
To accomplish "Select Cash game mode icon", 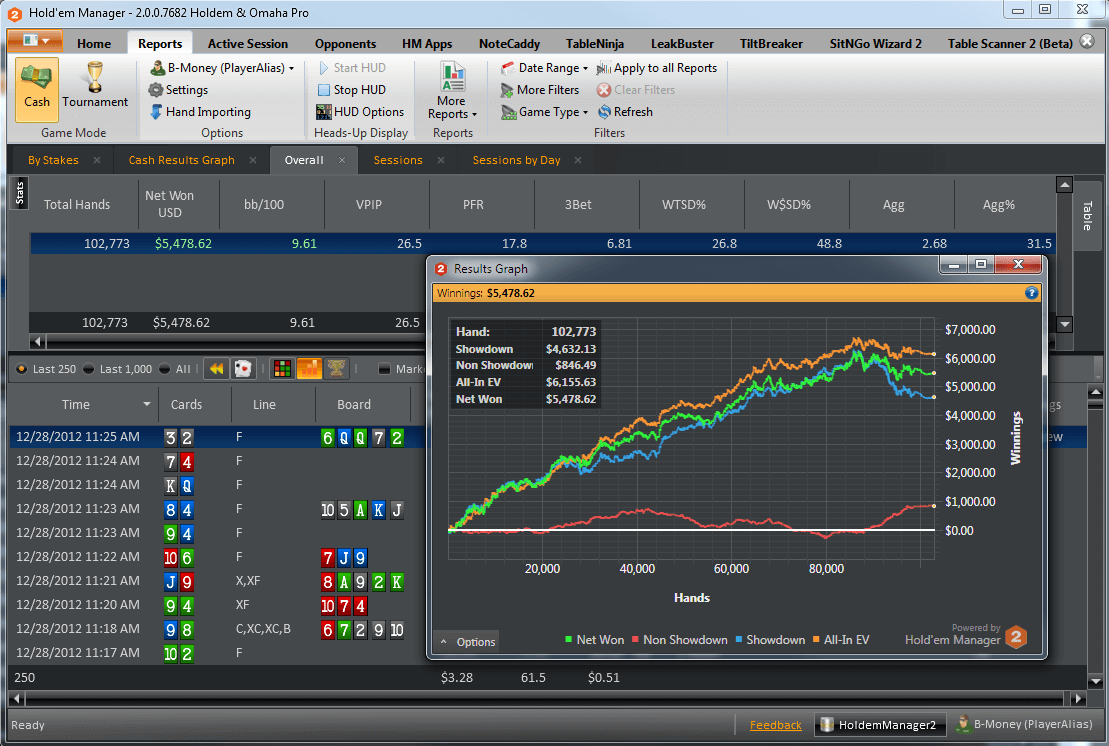I will tap(37, 88).
